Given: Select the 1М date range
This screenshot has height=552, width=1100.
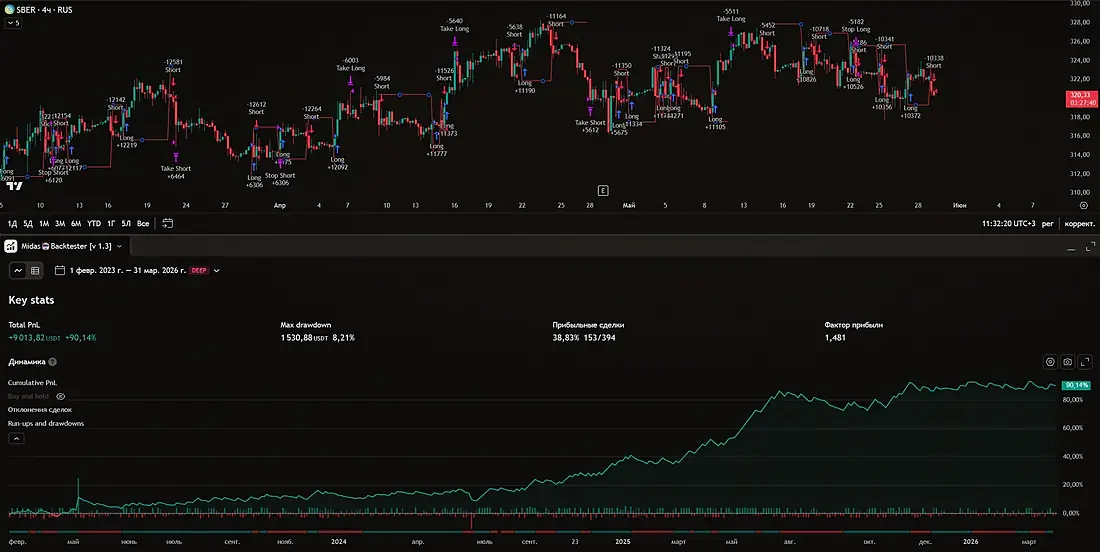Looking at the screenshot, I should 43,224.
